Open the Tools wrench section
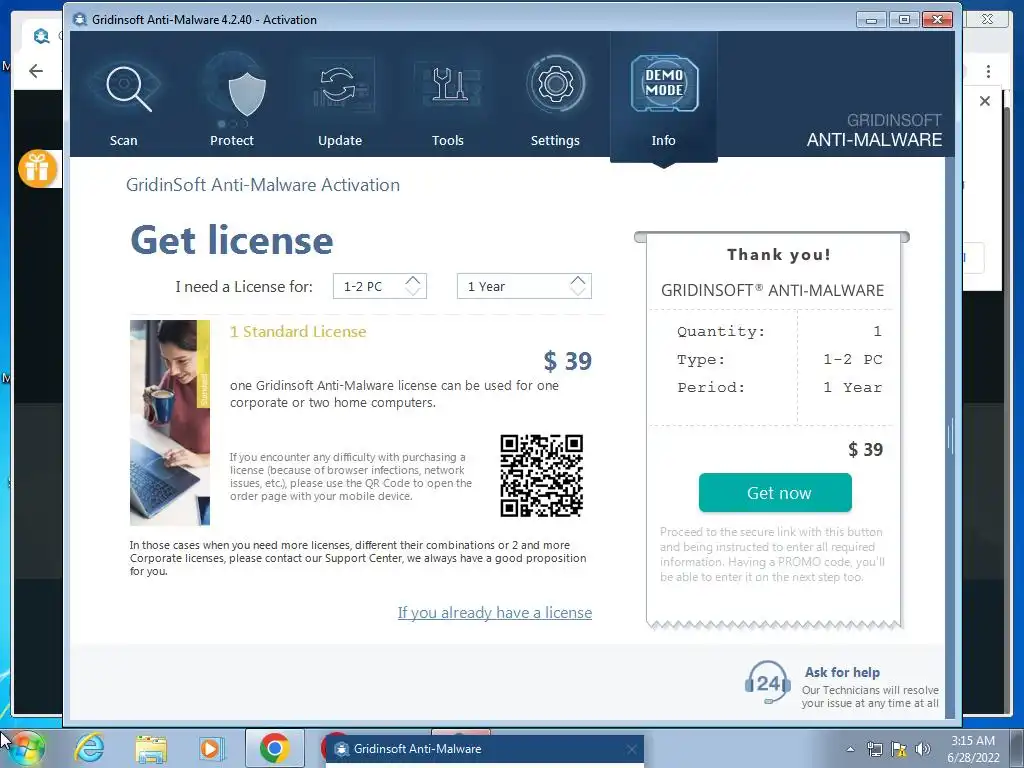 click(448, 84)
